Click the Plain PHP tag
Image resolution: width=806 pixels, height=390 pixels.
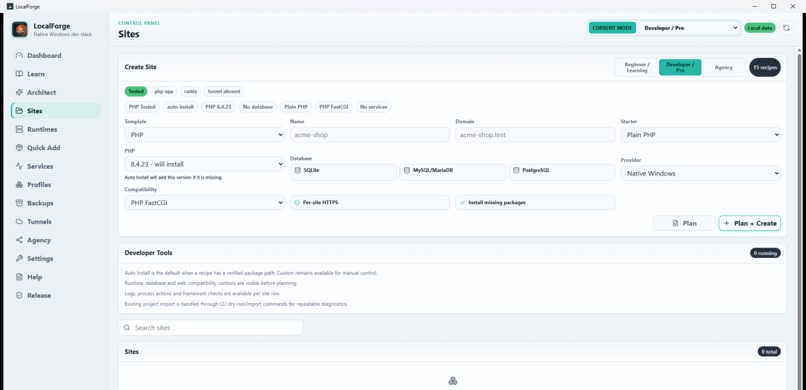tap(296, 107)
